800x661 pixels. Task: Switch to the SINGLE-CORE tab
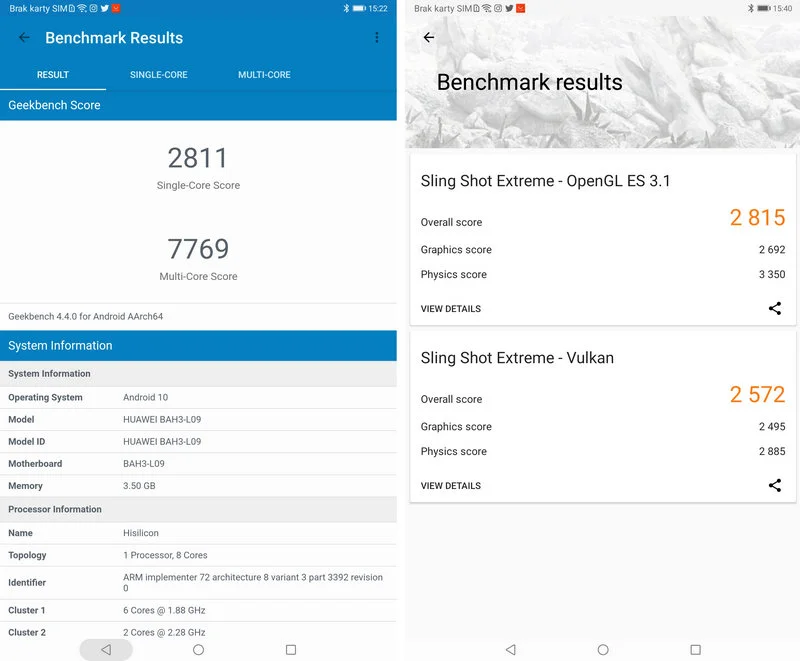(x=159, y=74)
